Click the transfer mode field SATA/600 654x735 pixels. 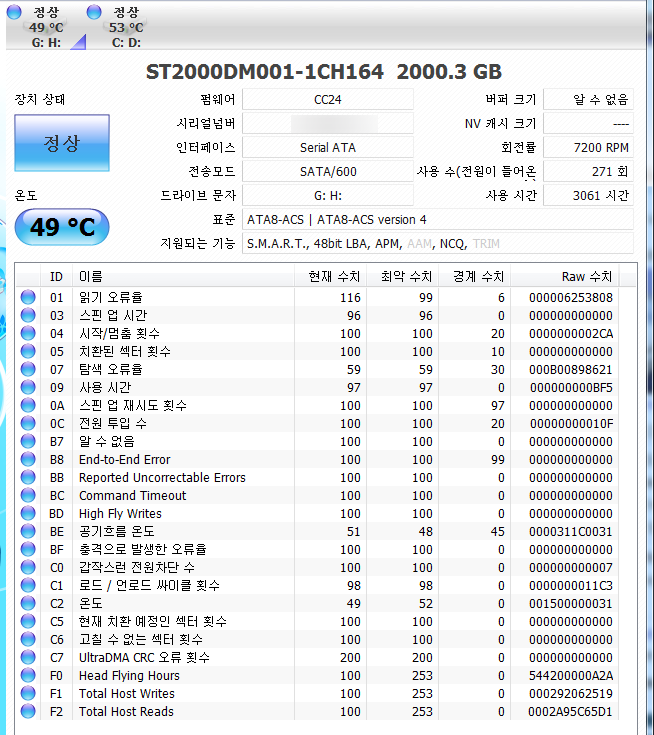[x=328, y=172]
